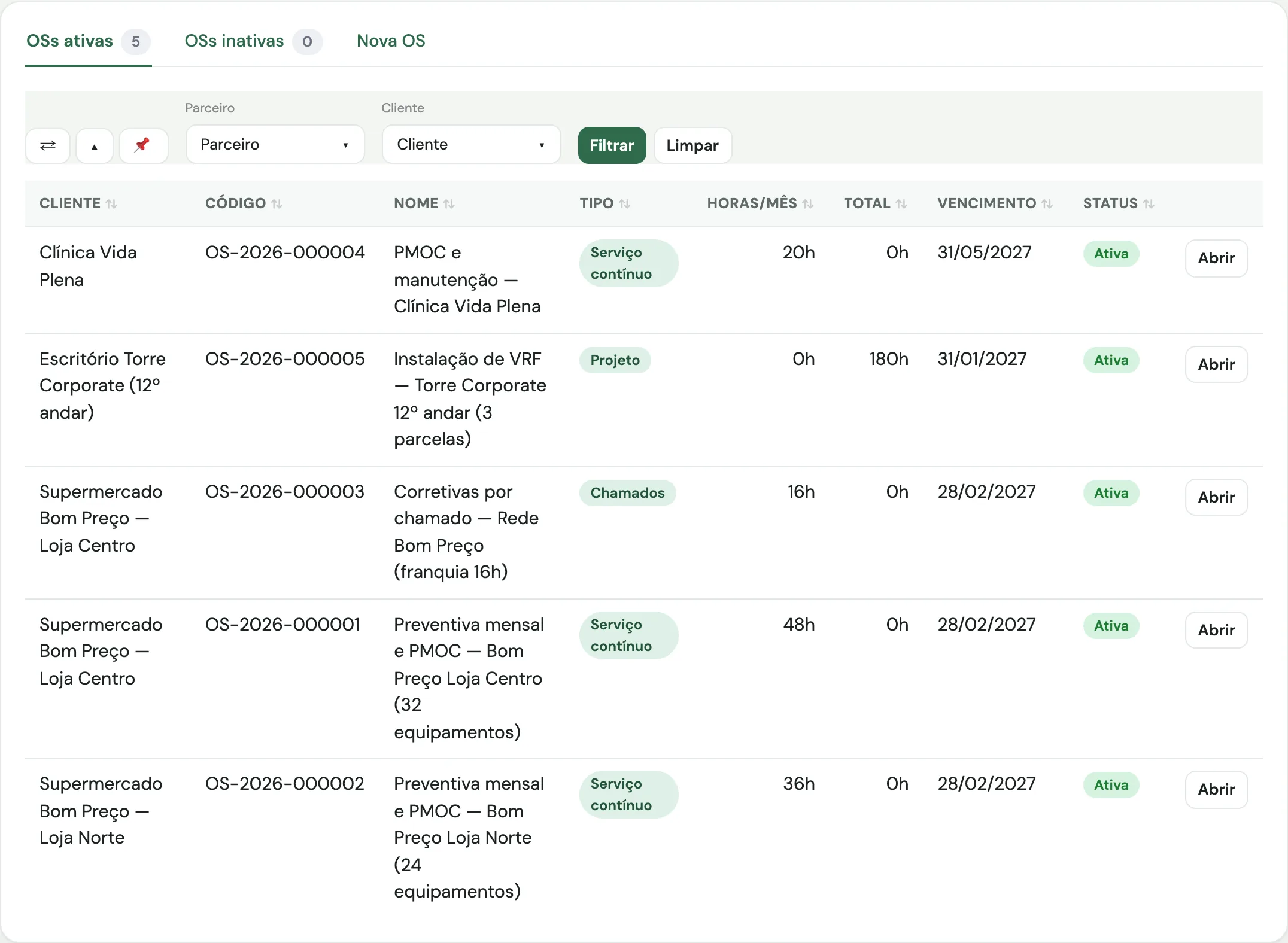Viewport: 1288px width, 943px height.
Task: Sort by HORAS/MÊS column arrows
Action: 807,204
